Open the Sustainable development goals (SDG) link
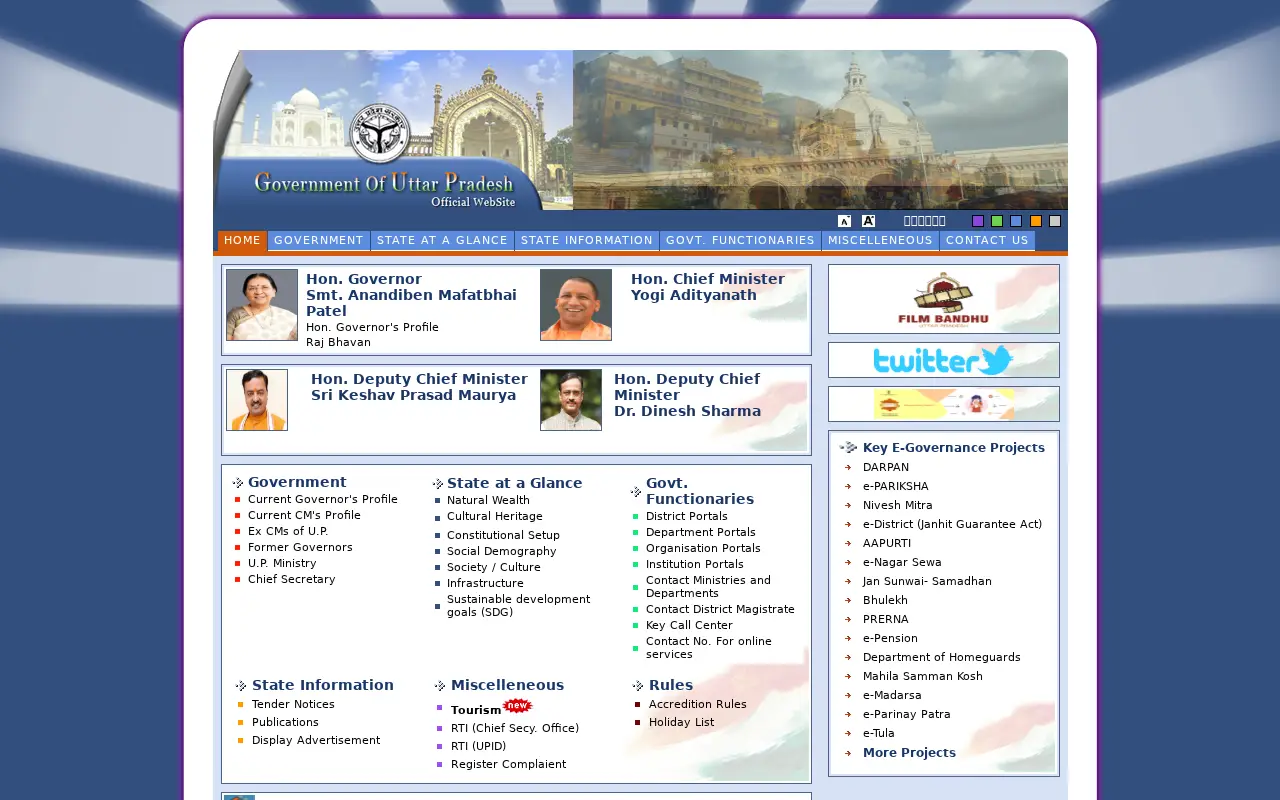The width and height of the screenshot is (1280, 800). (x=518, y=606)
